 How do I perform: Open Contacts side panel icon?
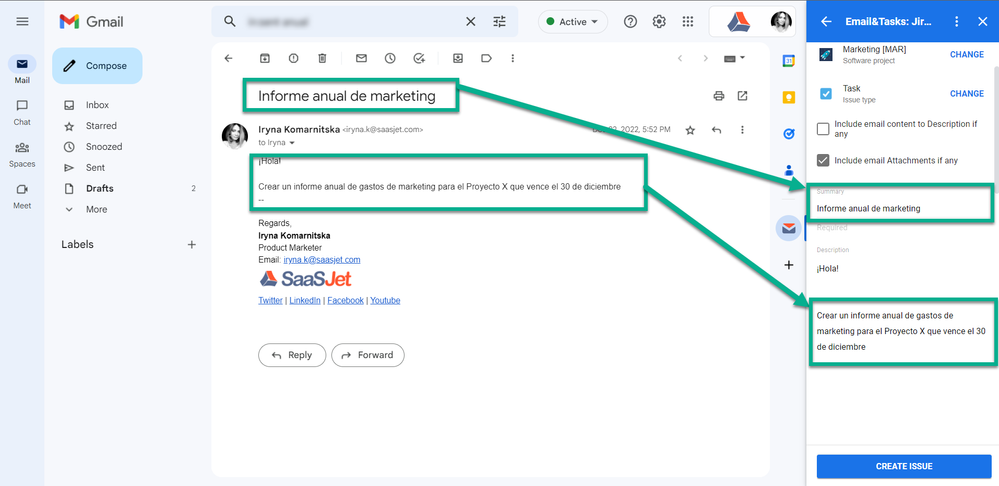[789, 171]
